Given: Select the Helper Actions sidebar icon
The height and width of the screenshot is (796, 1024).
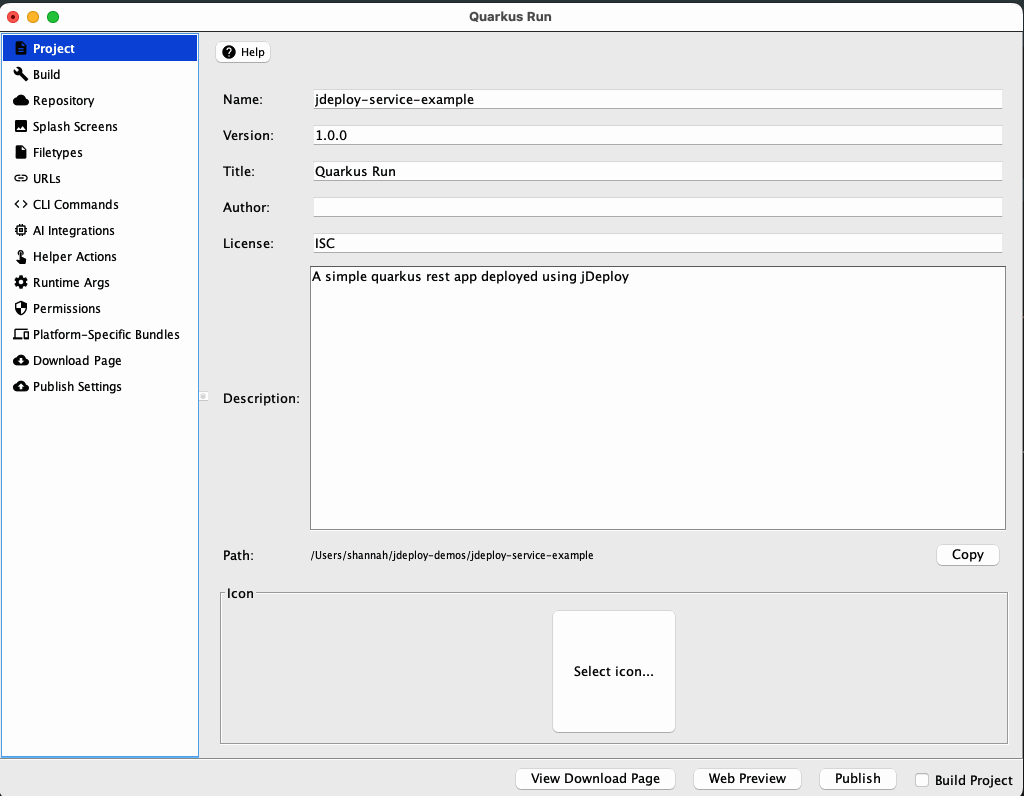Looking at the screenshot, I should pos(22,256).
